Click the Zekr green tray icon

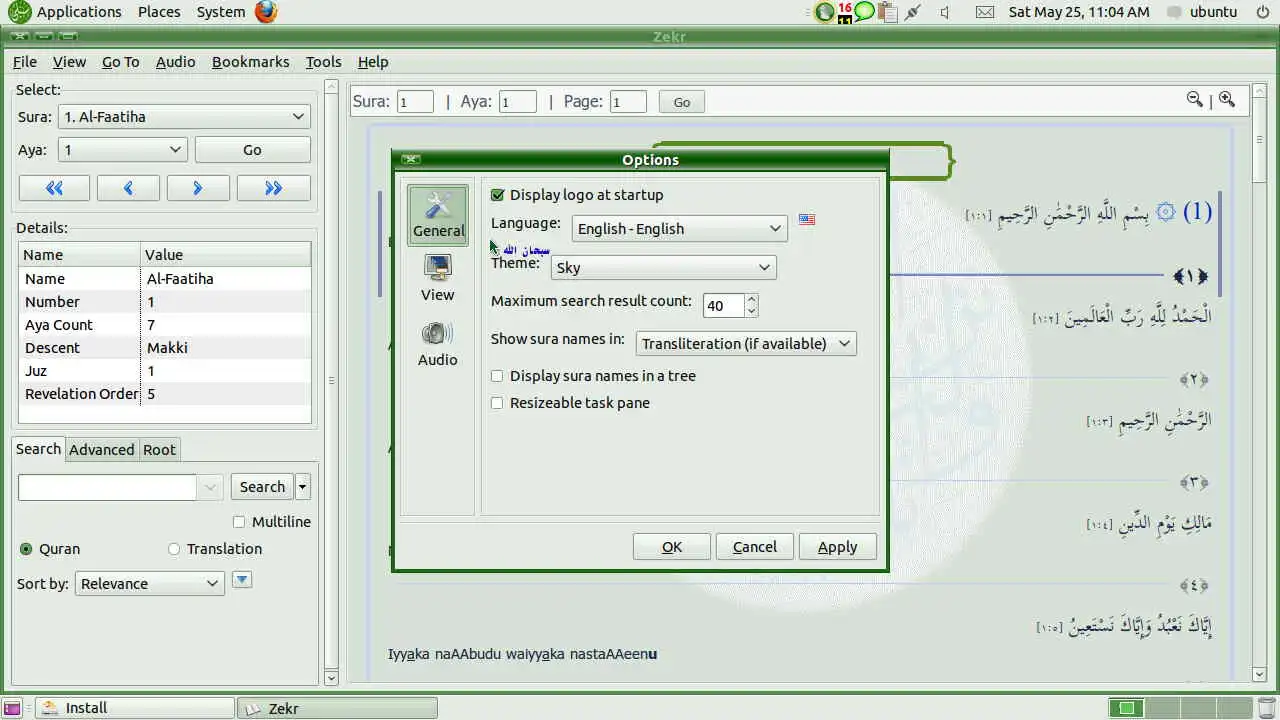point(824,12)
